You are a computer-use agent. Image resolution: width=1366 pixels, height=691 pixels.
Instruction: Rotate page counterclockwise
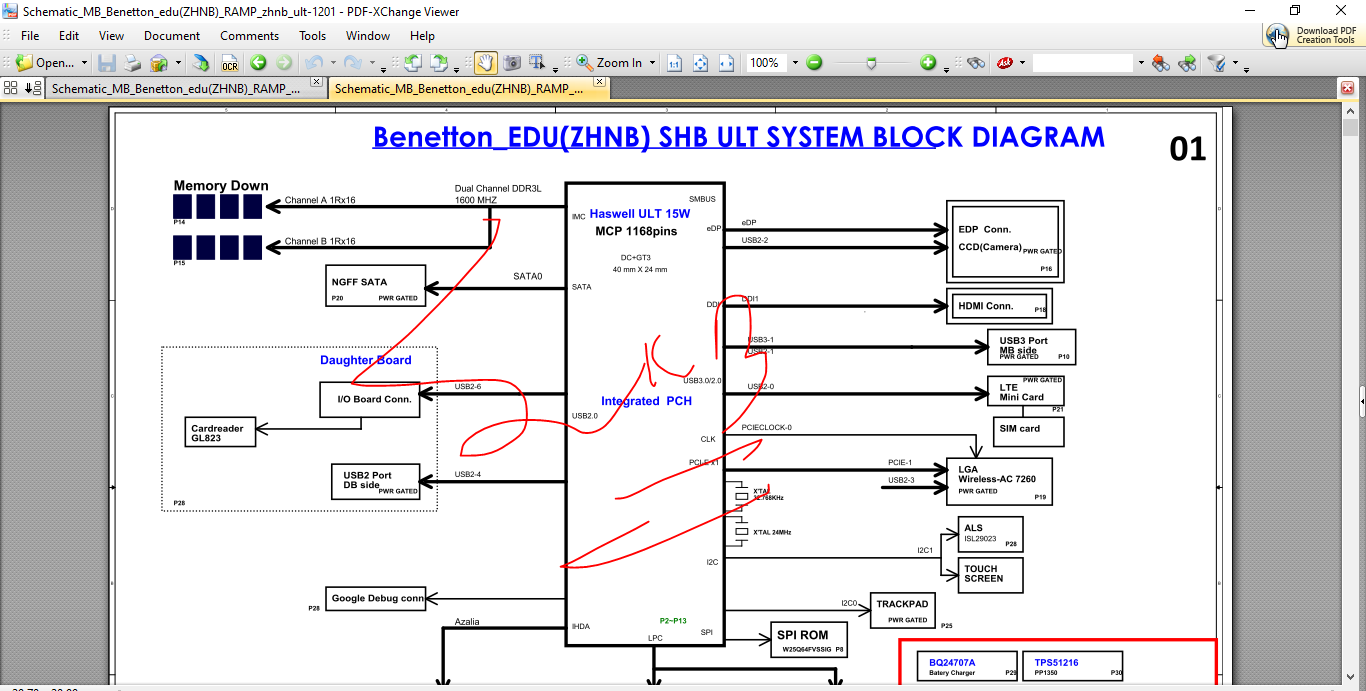pyautogui.click(x=411, y=62)
